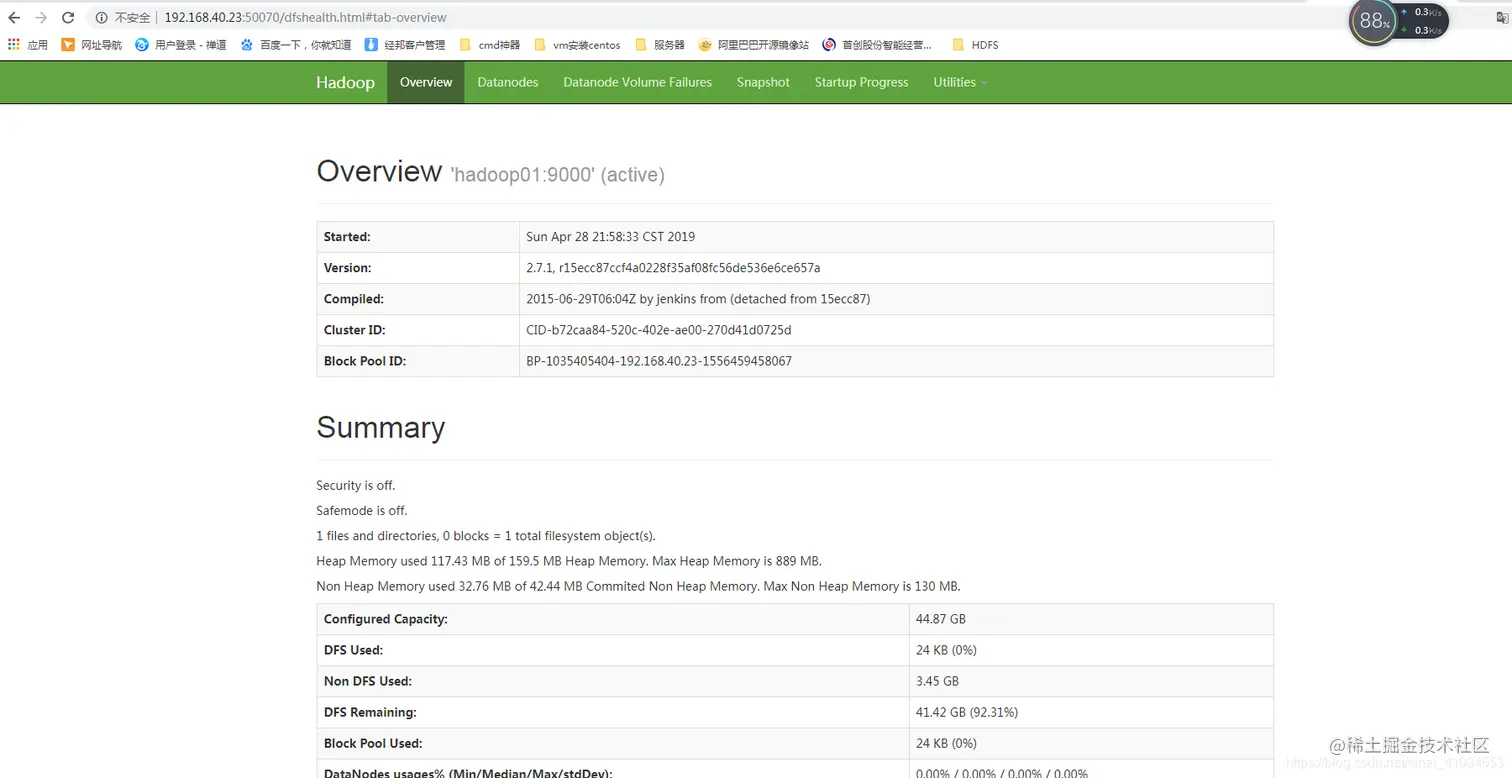Select the Block Pool Used 24 KB (0%) value
The image size is (1512, 778).
(x=946, y=743)
